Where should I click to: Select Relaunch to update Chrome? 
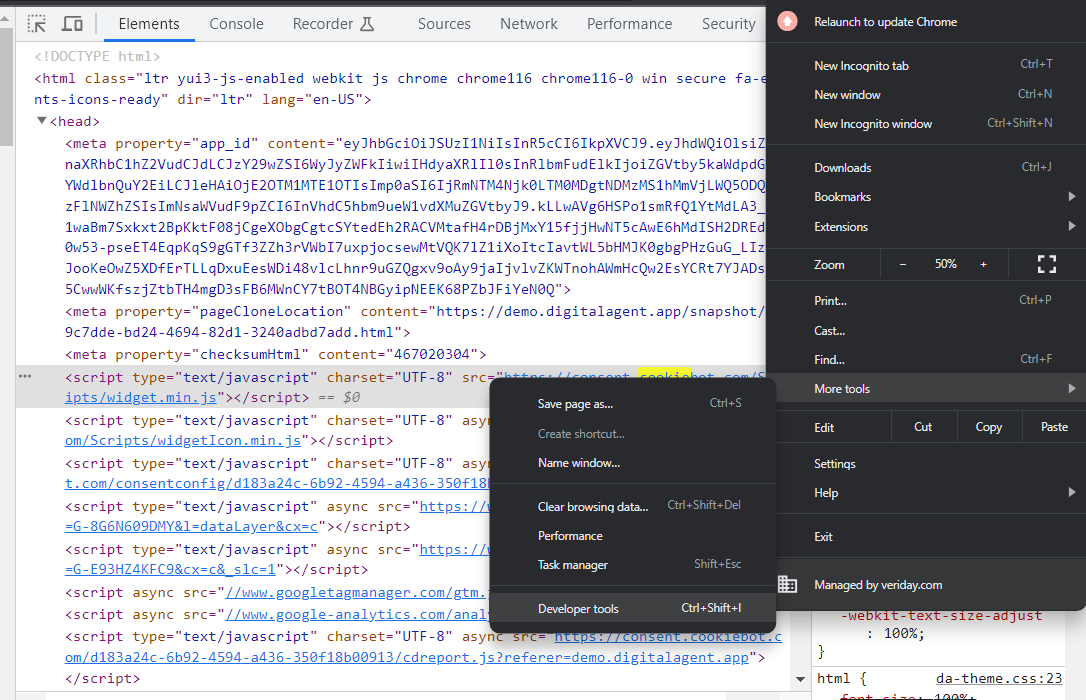pos(885,22)
